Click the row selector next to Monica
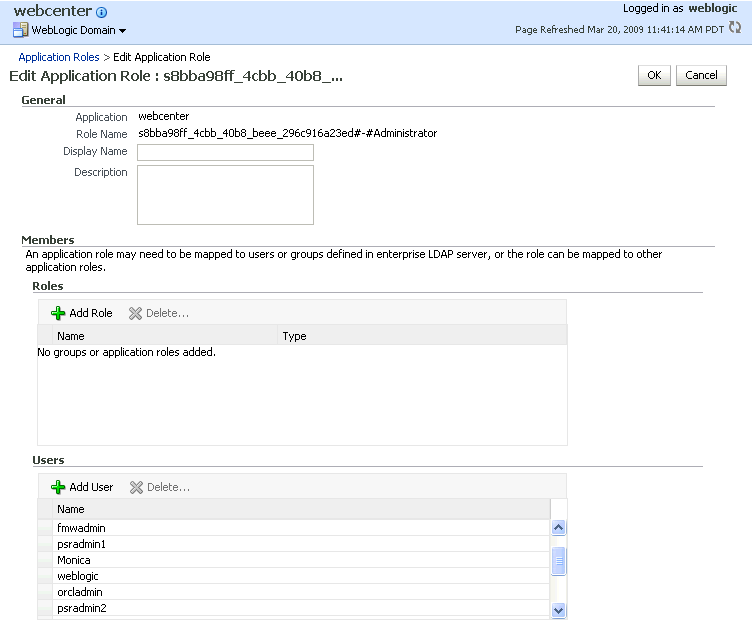Screen dimensions: 752x632 coord(45,560)
